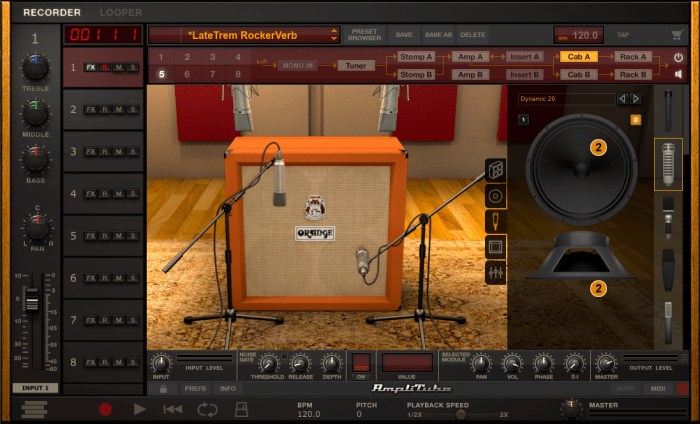This screenshot has width=700, height=424.
Task: Select the microphone view icon
Action: pyautogui.click(x=496, y=221)
